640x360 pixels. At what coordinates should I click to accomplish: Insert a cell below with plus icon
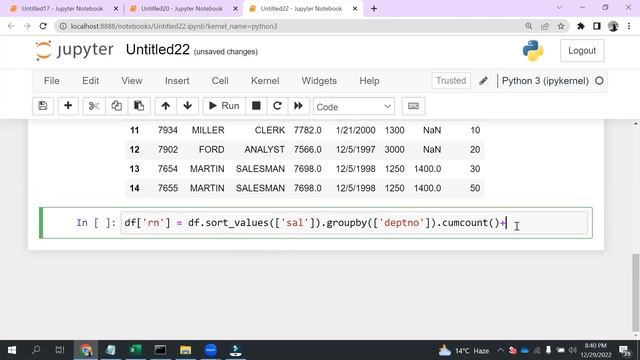pos(68,106)
